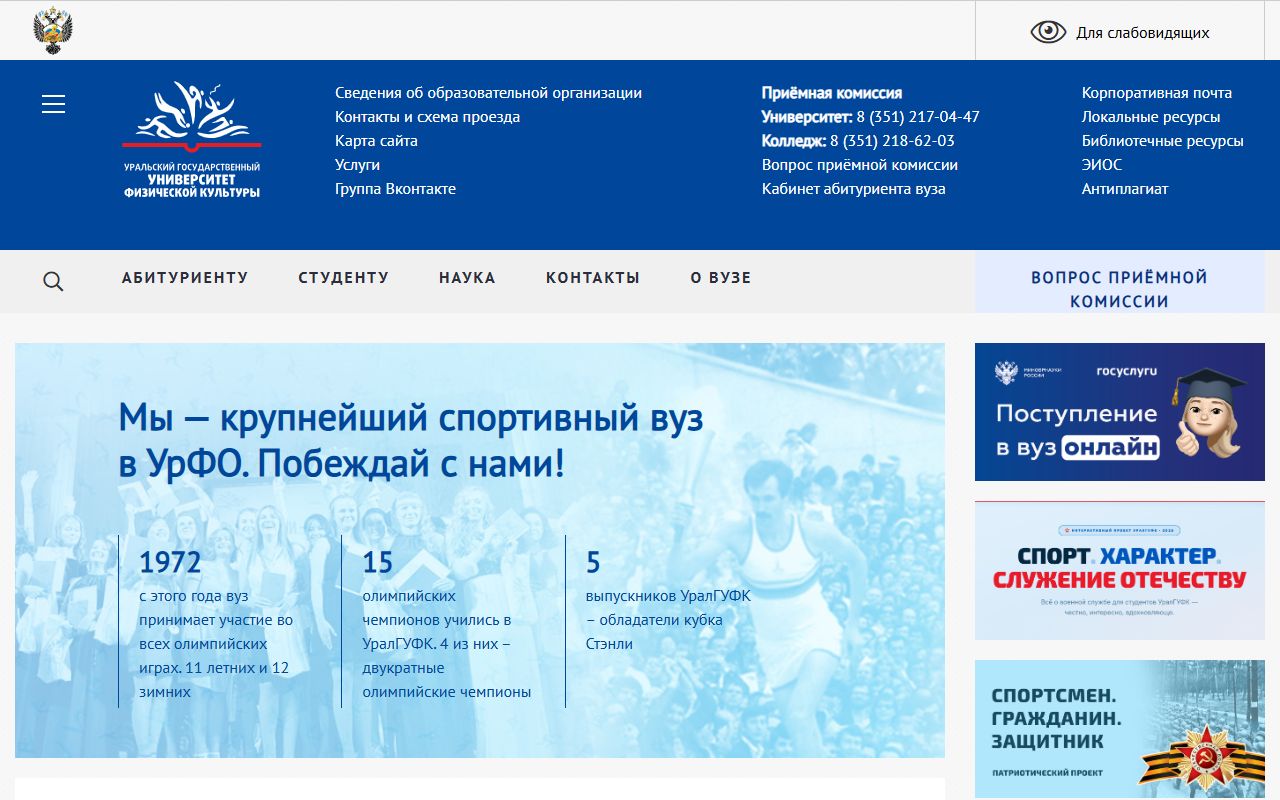
Task: Open 'Карта сайта' link
Action: pyautogui.click(x=376, y=141)
